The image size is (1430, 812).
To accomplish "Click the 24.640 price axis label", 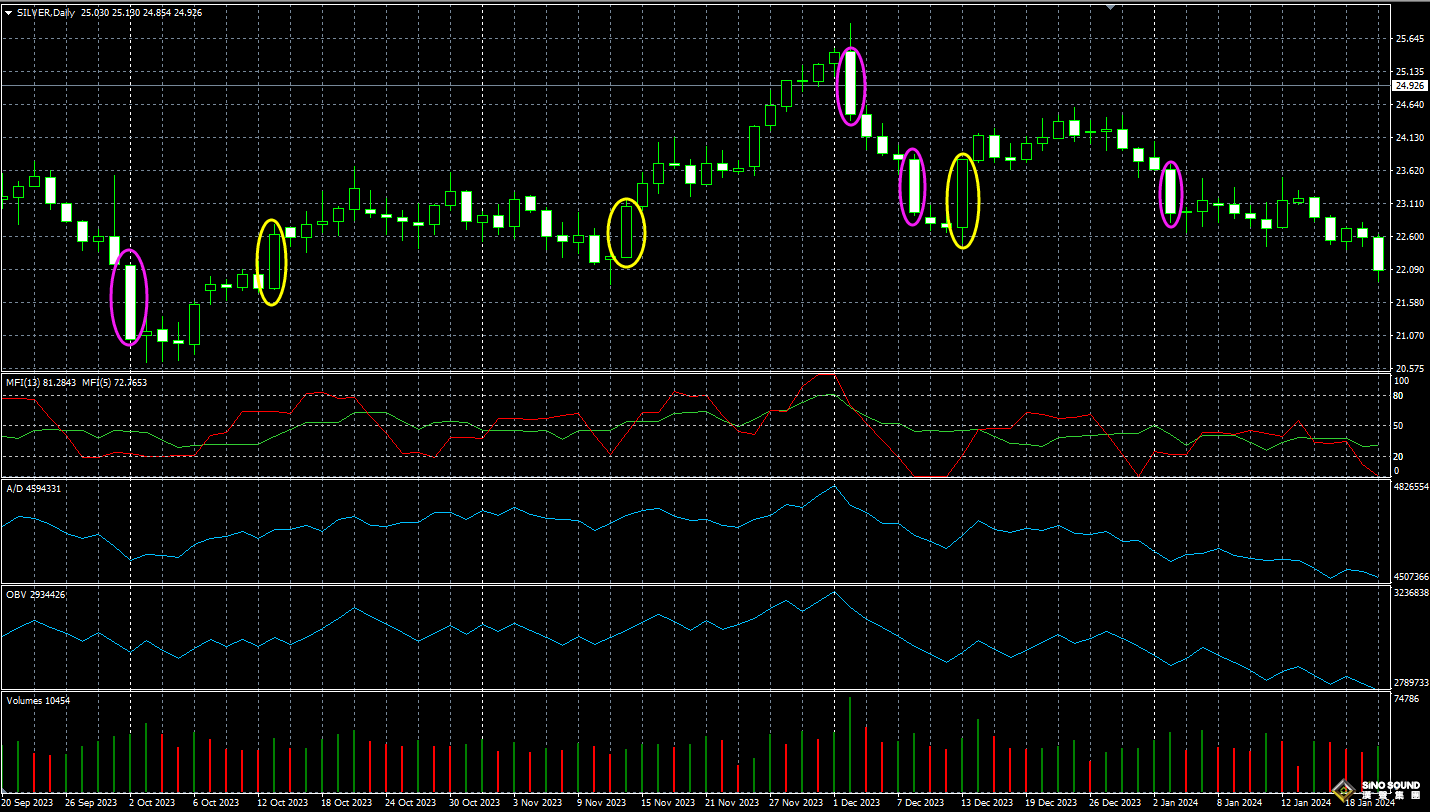I will pyautogui.click(x=1408, y=105).
